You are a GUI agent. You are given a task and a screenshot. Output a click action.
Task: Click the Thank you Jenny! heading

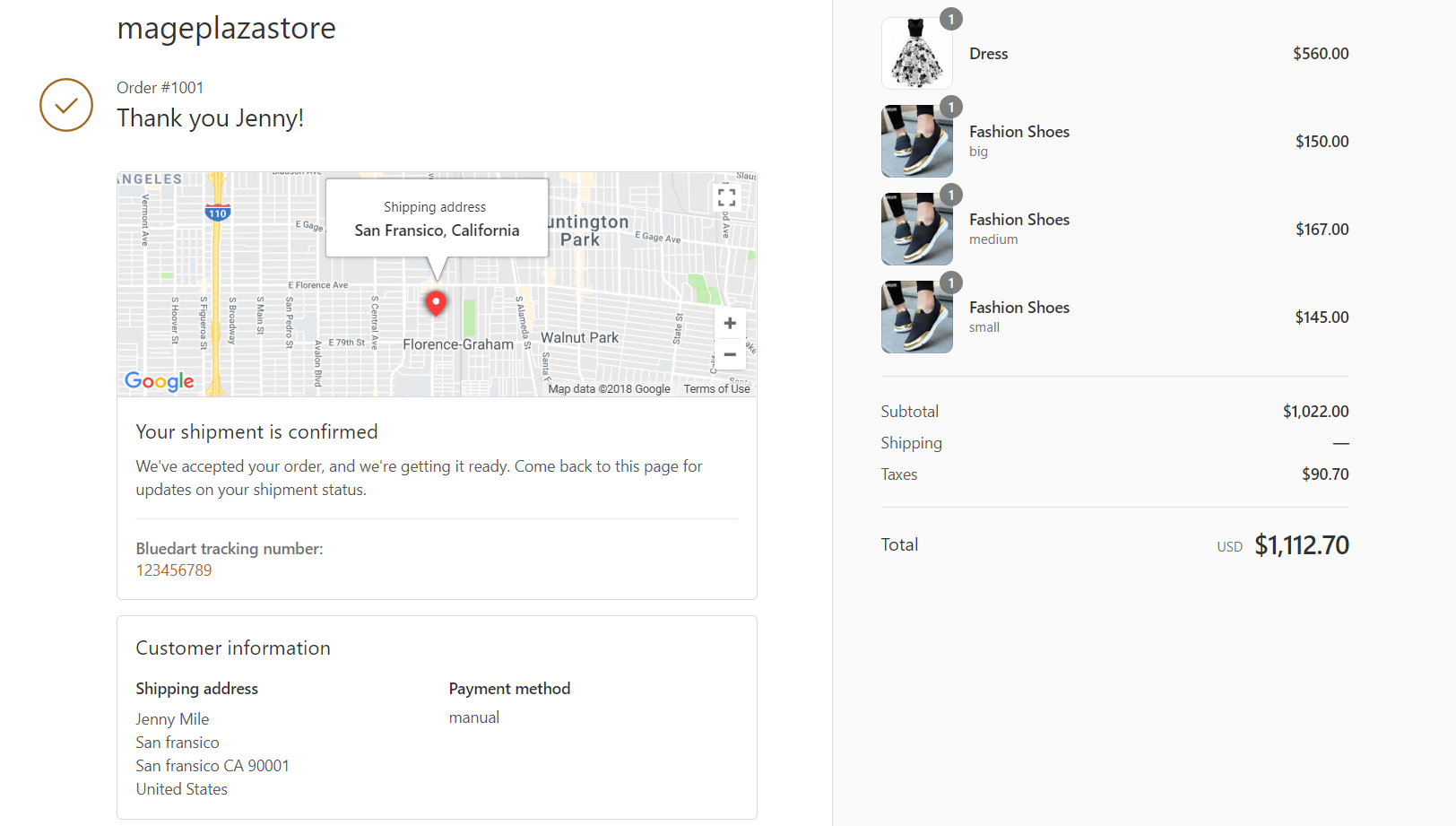(210, 118)
